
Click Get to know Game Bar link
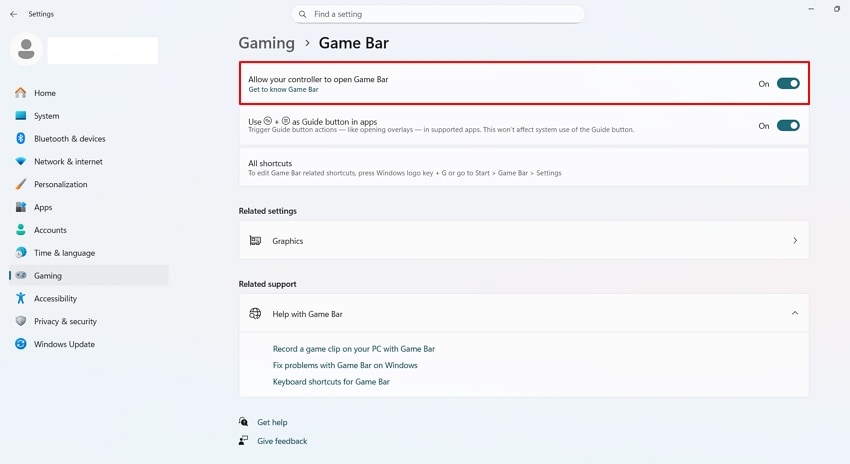pyautogui.click(x=283, y=89)
